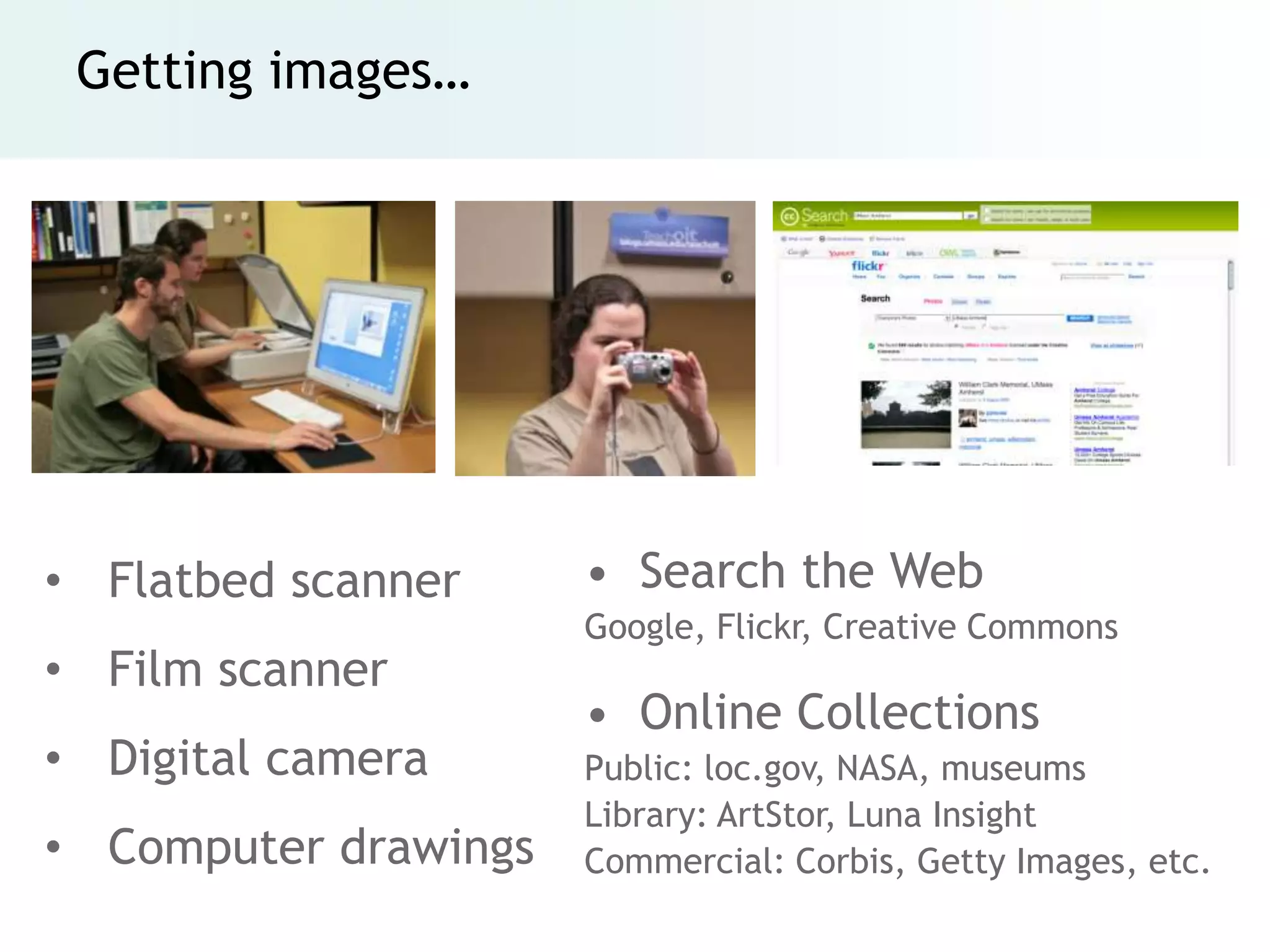The image size is (1270, 952).
Task: Open the Flickr Organize menu item
Action: coord(910,276)
